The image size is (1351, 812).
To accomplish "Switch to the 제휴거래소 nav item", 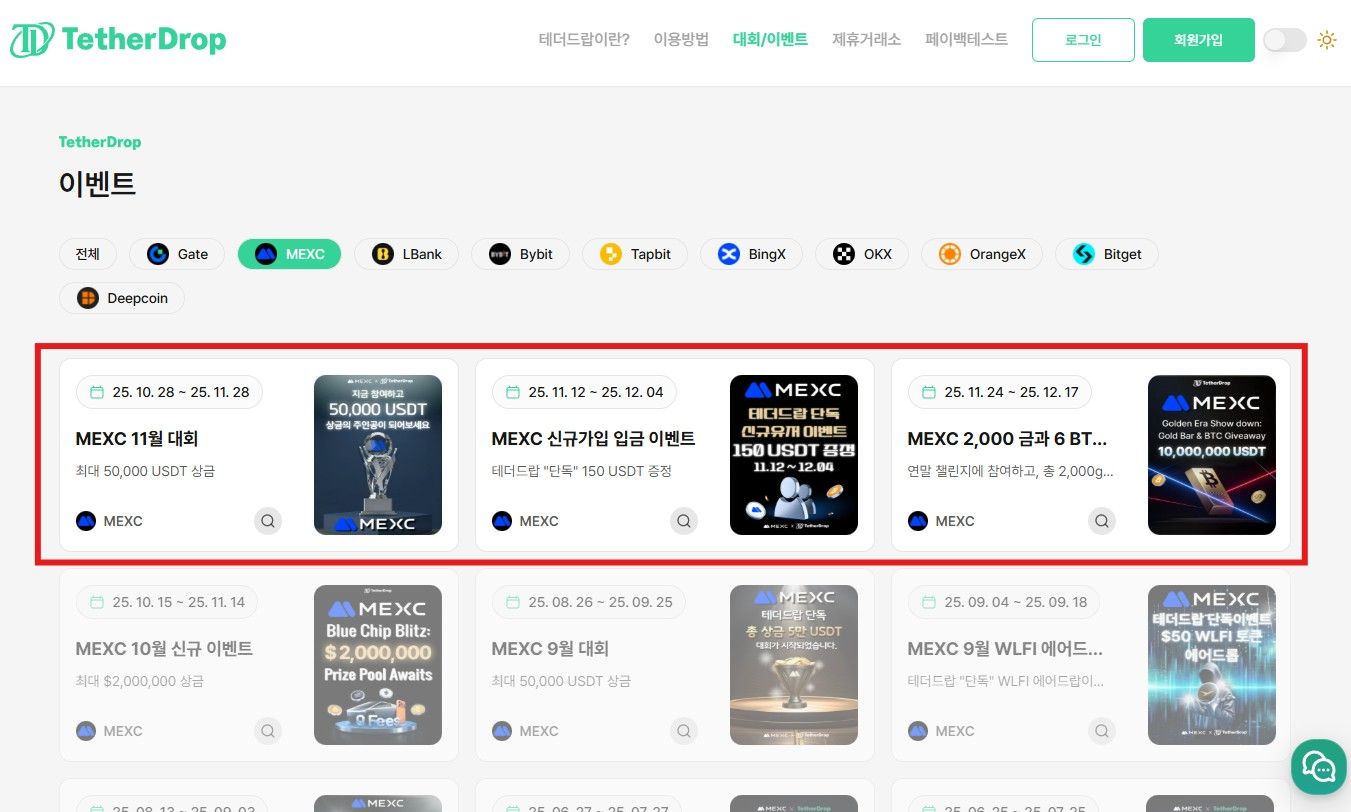I will [x=866, y=40].
